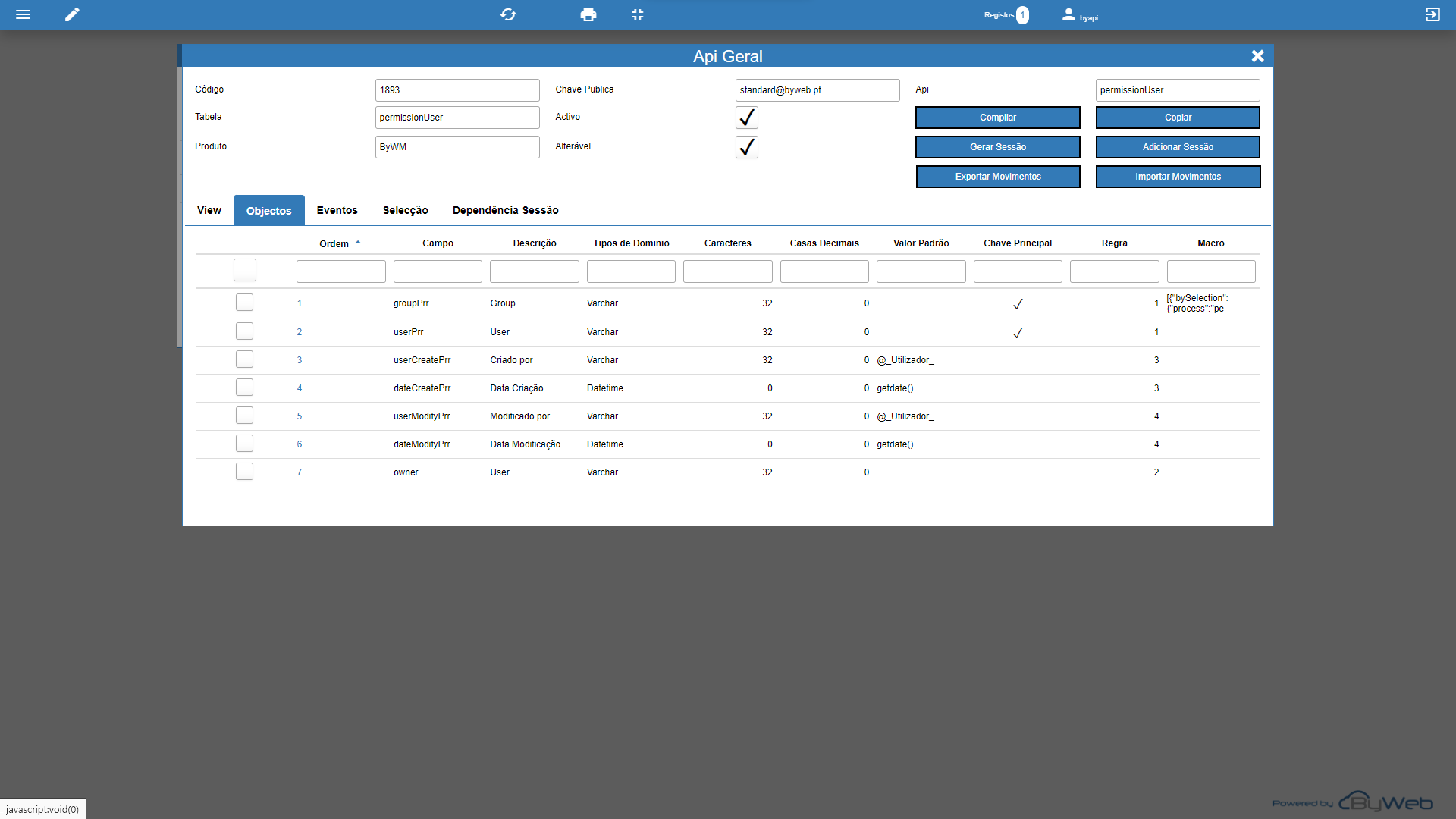The image size is (1456, 819).
Task: Sort by the Ordem column arrow
Action: coord(358,243)
